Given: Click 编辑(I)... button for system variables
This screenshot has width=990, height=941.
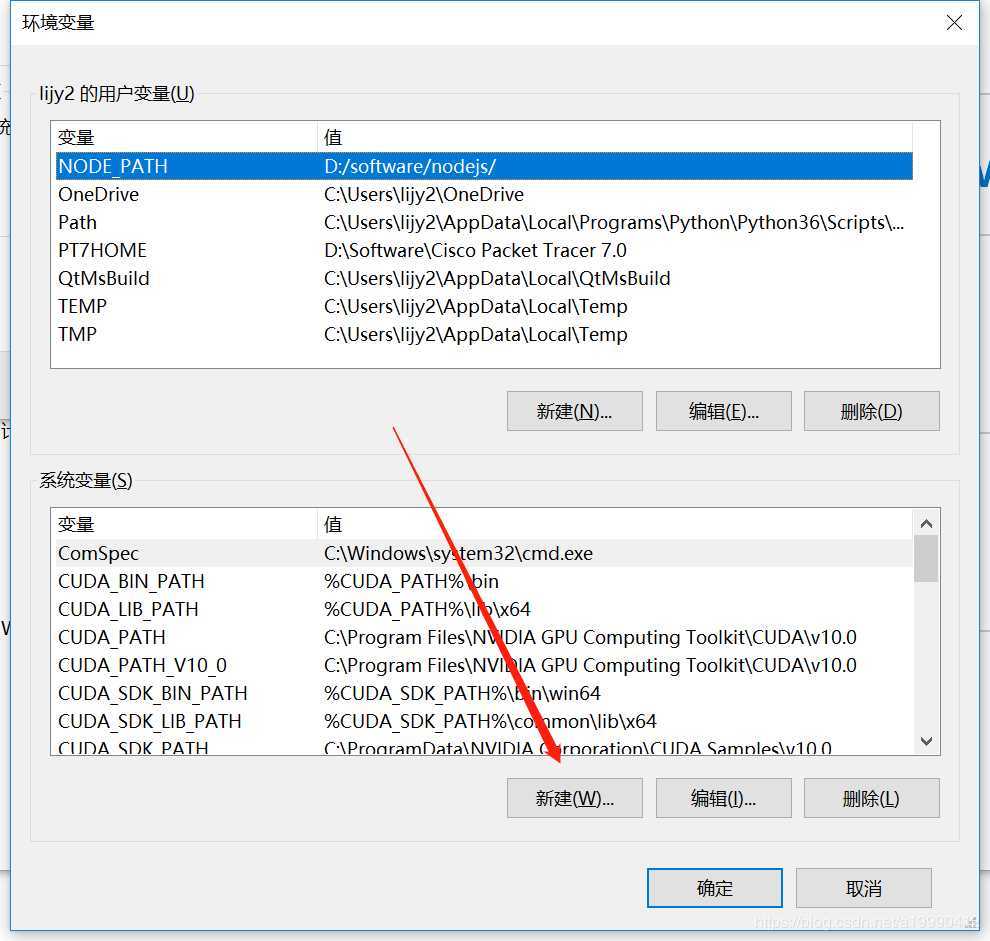Looking at the screenshot, I should click(x=724, y=798).
